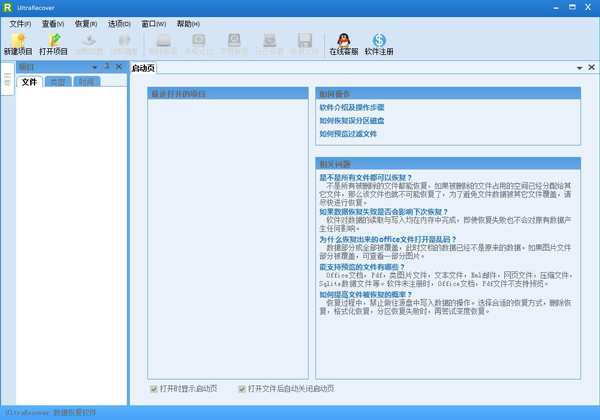The width and height of the screenshot is (600, 420).
Task: Open link 如何预览过滤文件
Action: [348, 133]
